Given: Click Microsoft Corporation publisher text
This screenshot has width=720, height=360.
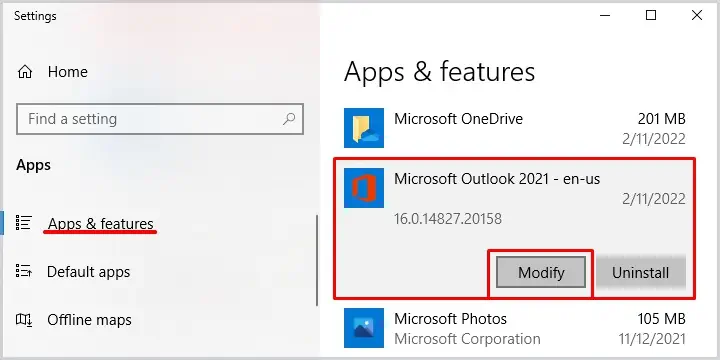Looking at the screenshot, I should click(467, 339).
